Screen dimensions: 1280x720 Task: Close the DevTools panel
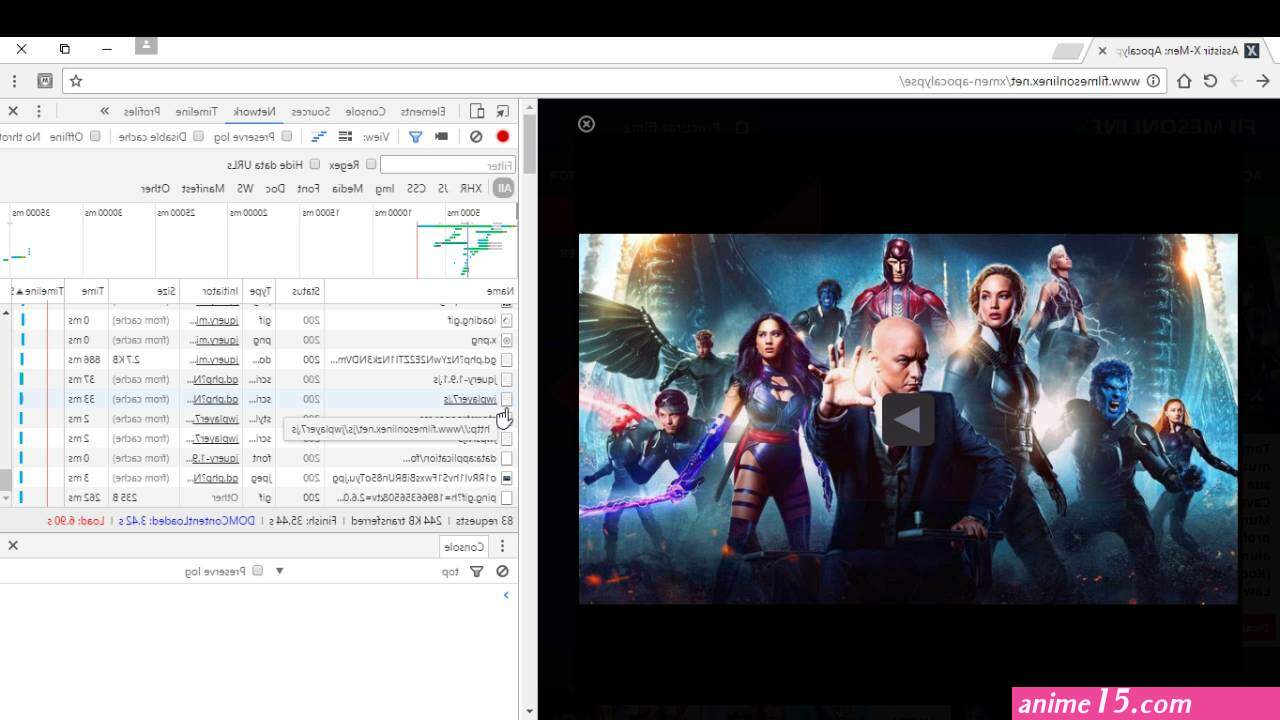13,111
